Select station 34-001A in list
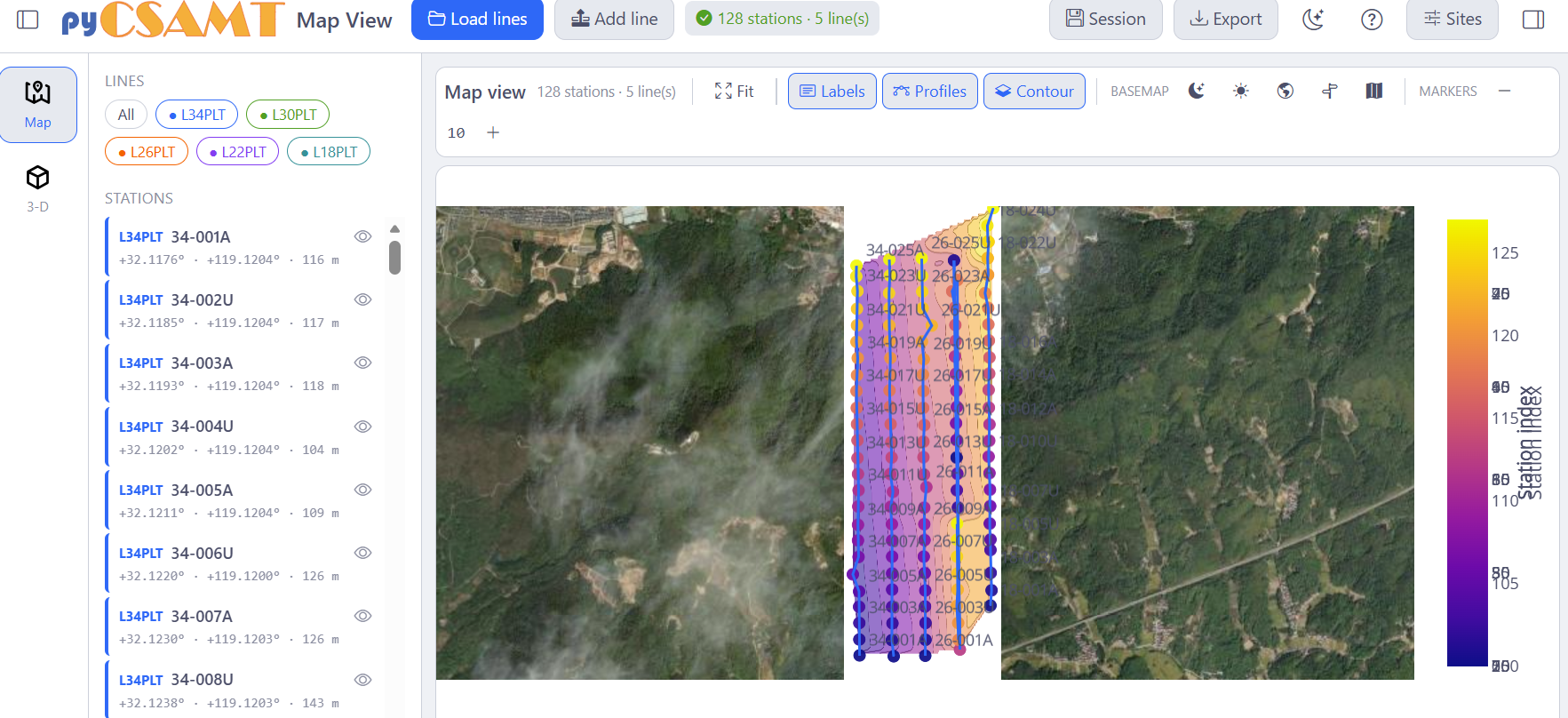Screen dimensions: 1568x718 [x=244, y=247]
